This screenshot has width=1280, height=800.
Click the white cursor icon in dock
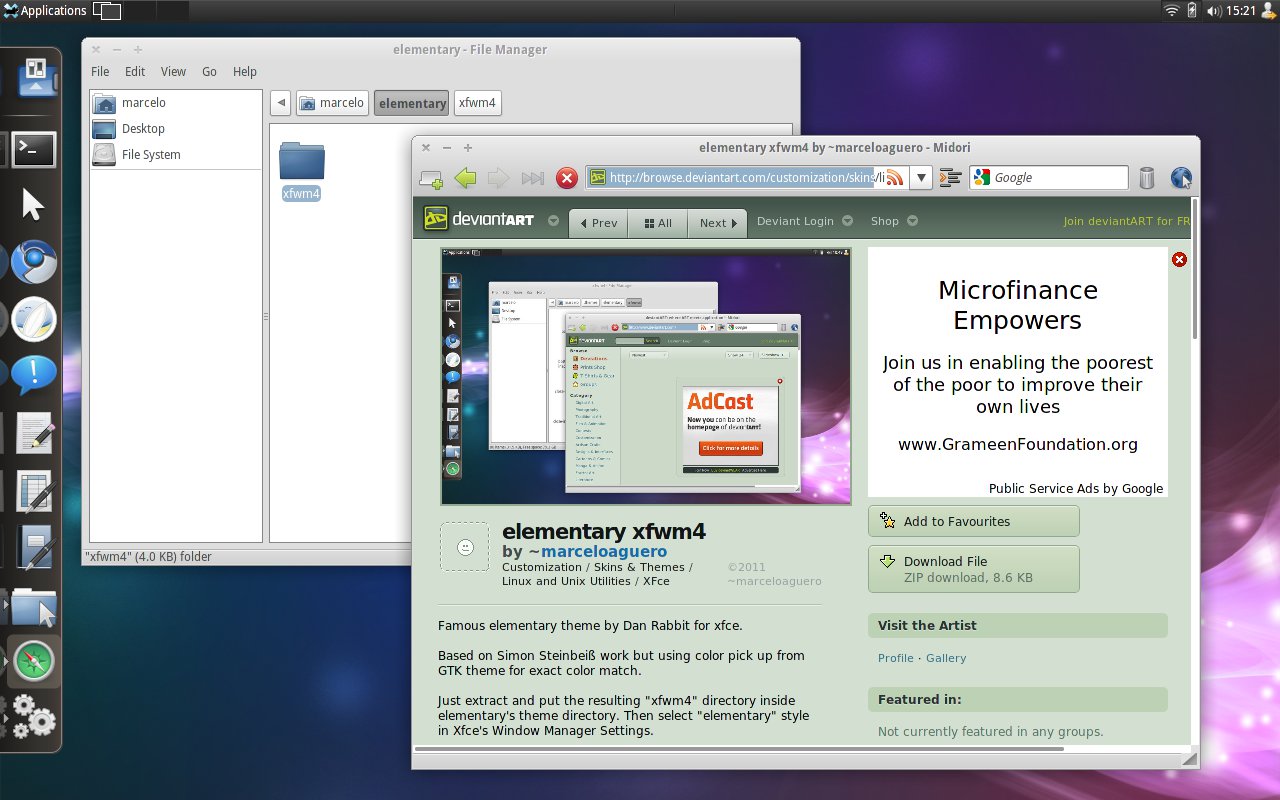coord(33,205)
